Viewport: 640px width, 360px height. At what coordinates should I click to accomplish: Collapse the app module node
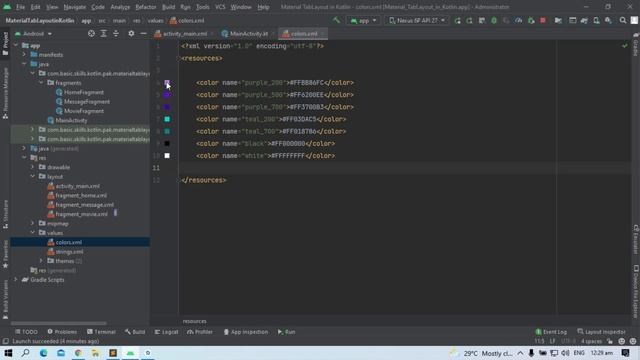click(x=16, y=45)
